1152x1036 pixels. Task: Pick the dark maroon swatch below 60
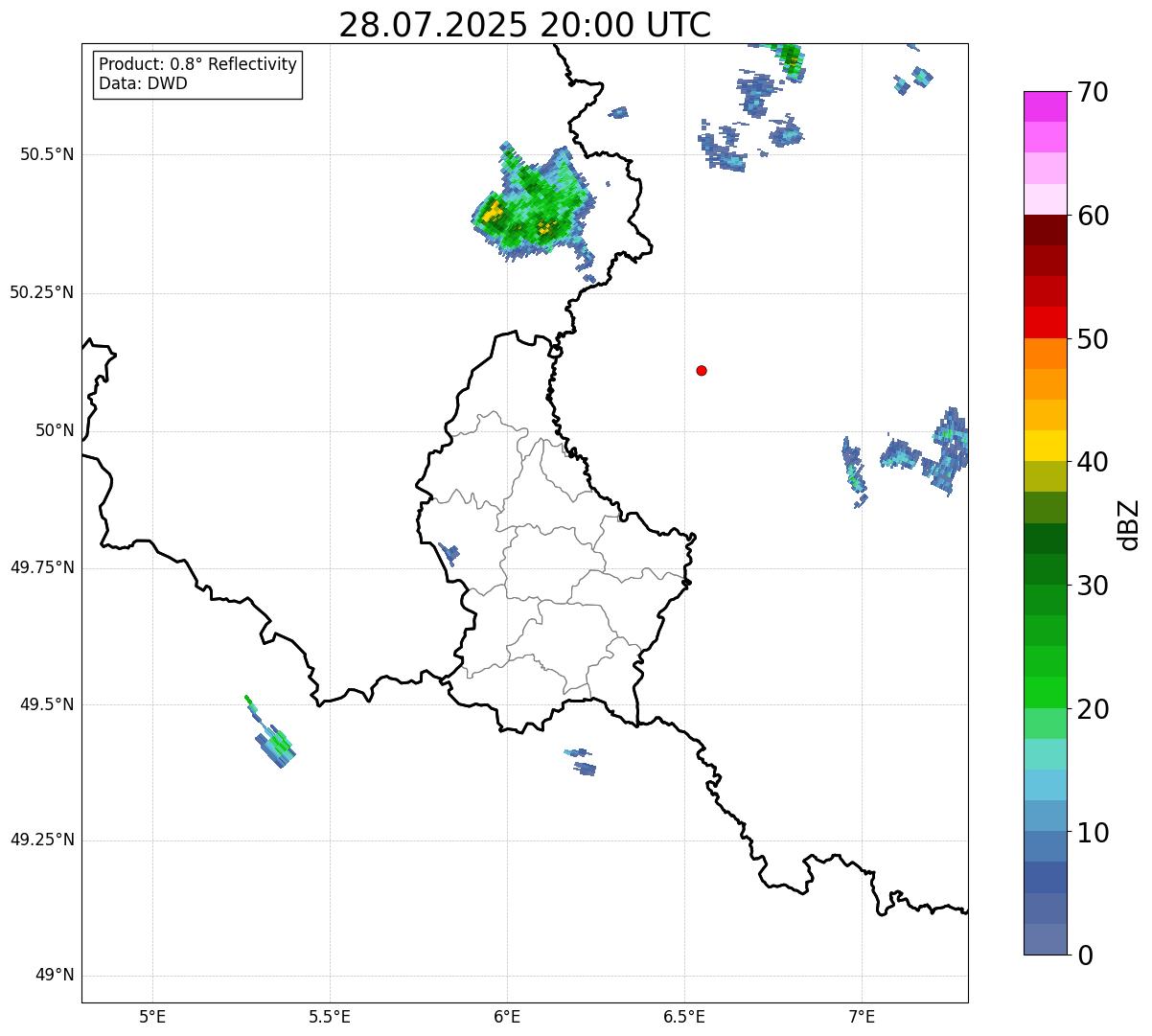pyautogui.click(x=1046, y=231)
